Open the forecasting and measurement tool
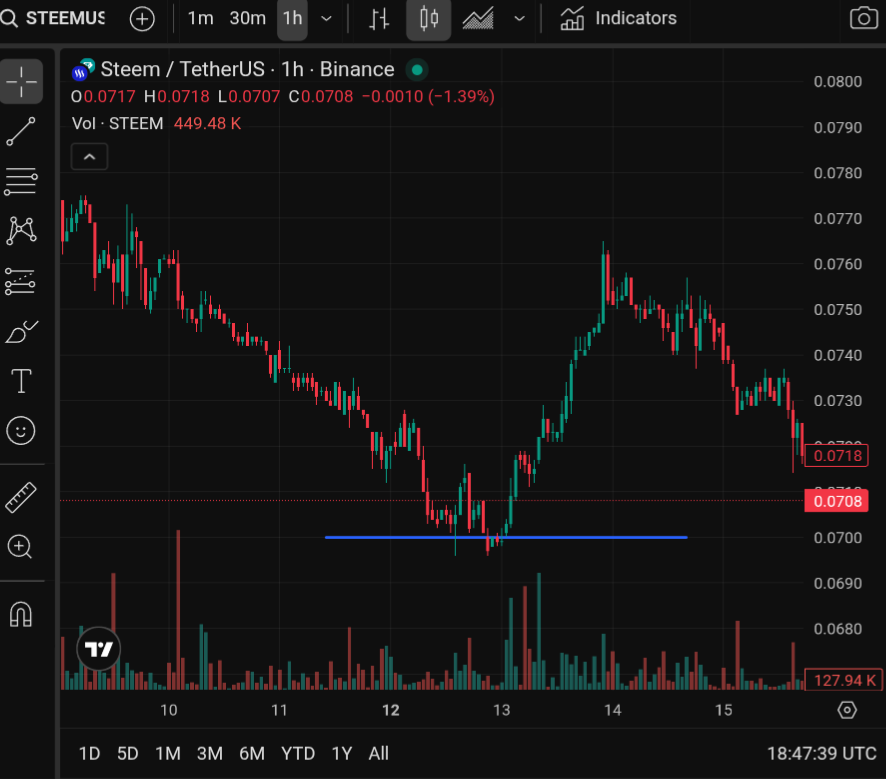The height and width of the screenshot is (779, 886). [x=20, y=281]
